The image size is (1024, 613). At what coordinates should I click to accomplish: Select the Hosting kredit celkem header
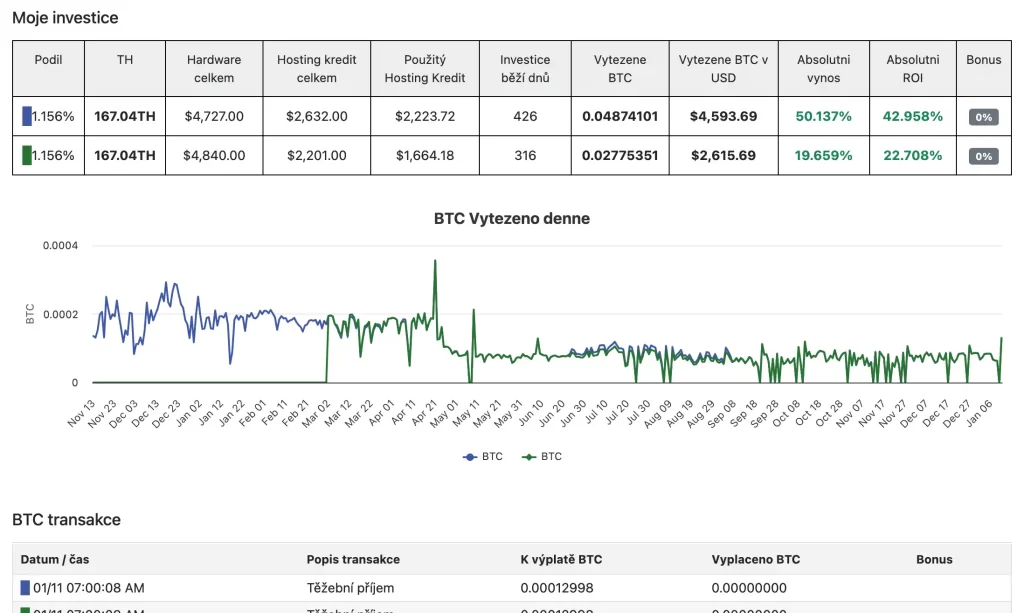[317, 69]
